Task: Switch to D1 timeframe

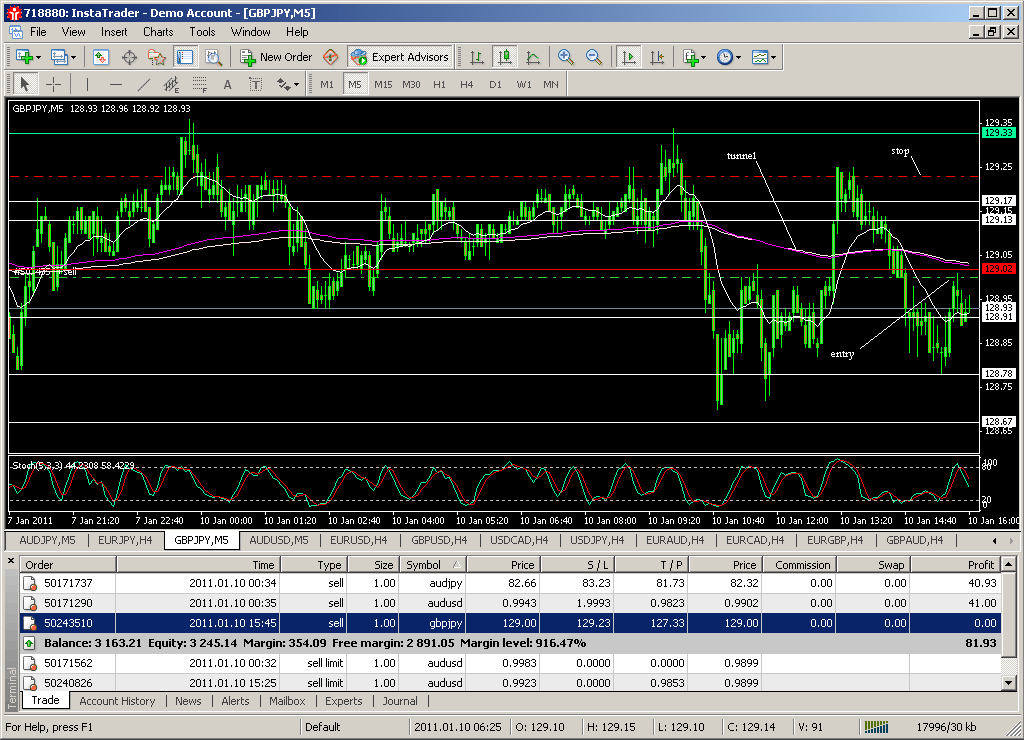Action: 495,84
